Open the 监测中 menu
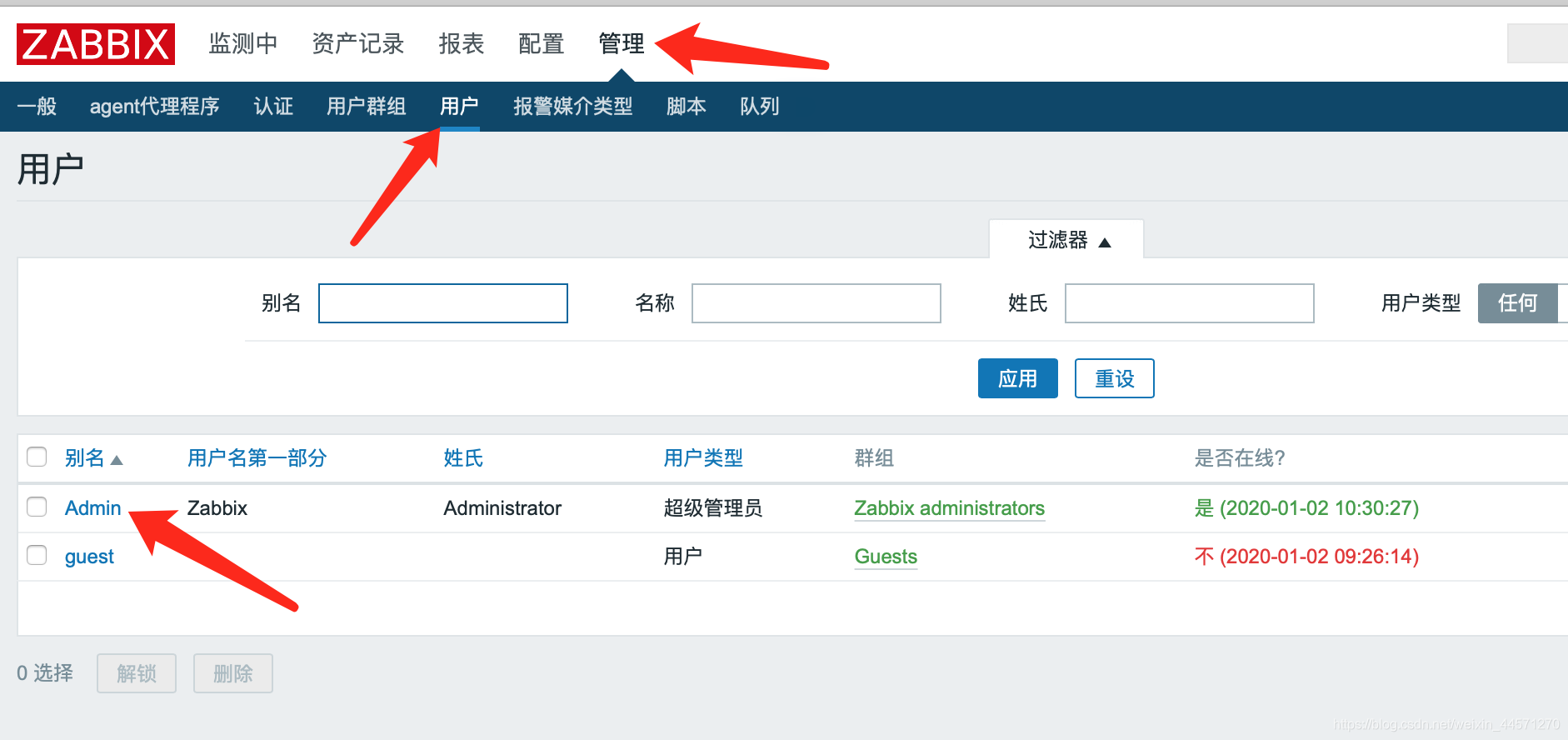This screenshot has height=740, width=1568. point(243,43)
